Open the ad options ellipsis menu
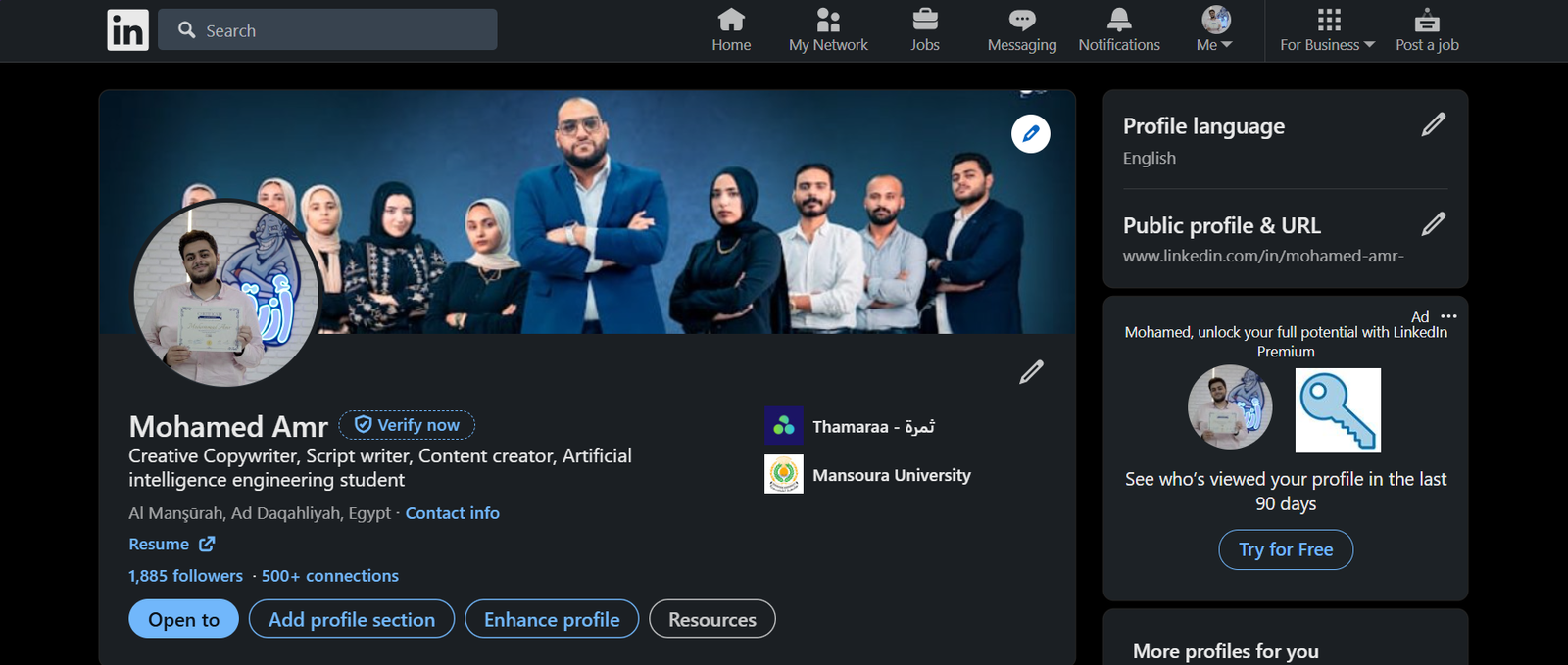The image size is (1568, 665). 1449,316
